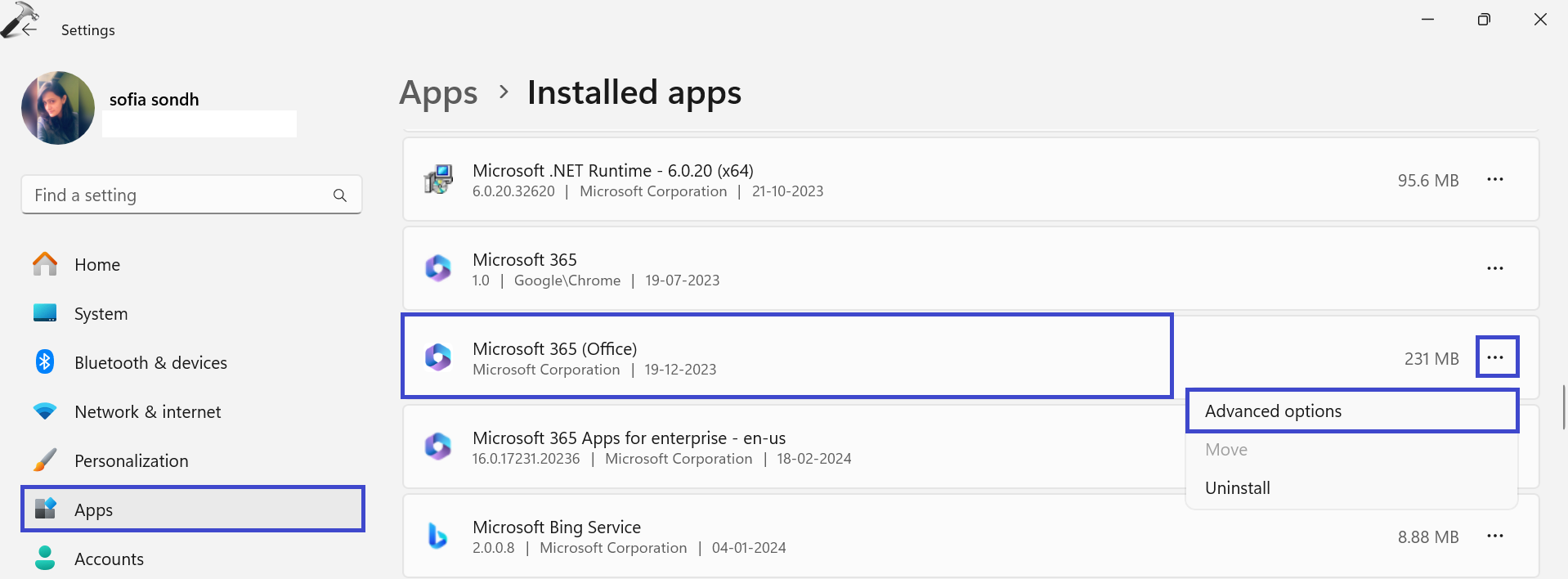Click Microsoft .NET Runtime app icon
Screen dimensions: 1568x579
pyautogui.click(x=438, y=180)
